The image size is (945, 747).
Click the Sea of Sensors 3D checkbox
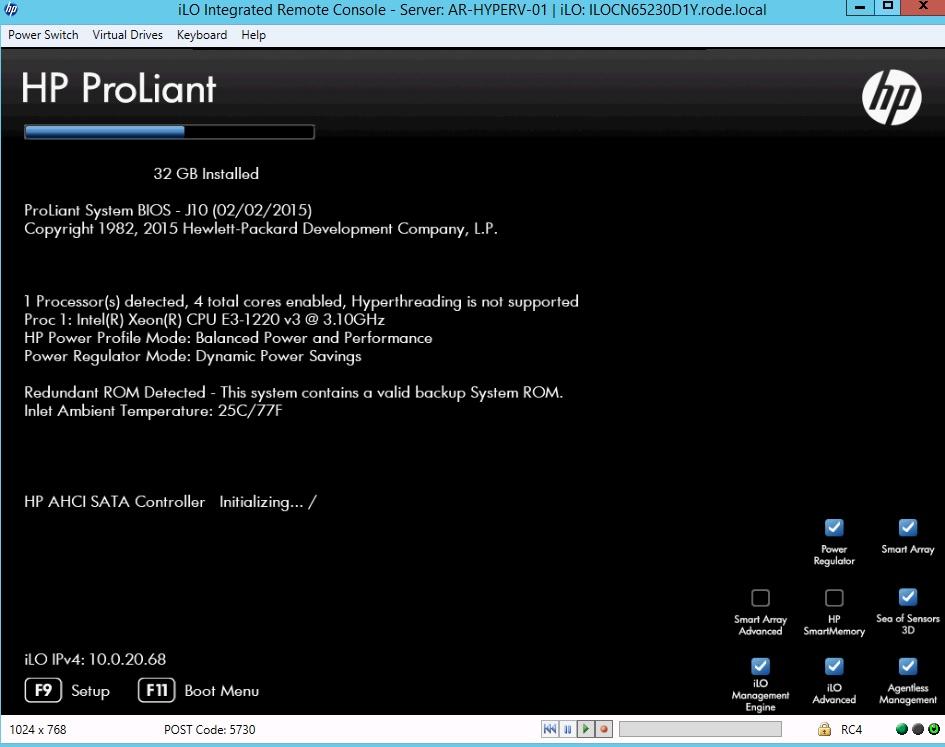(907, 597)
